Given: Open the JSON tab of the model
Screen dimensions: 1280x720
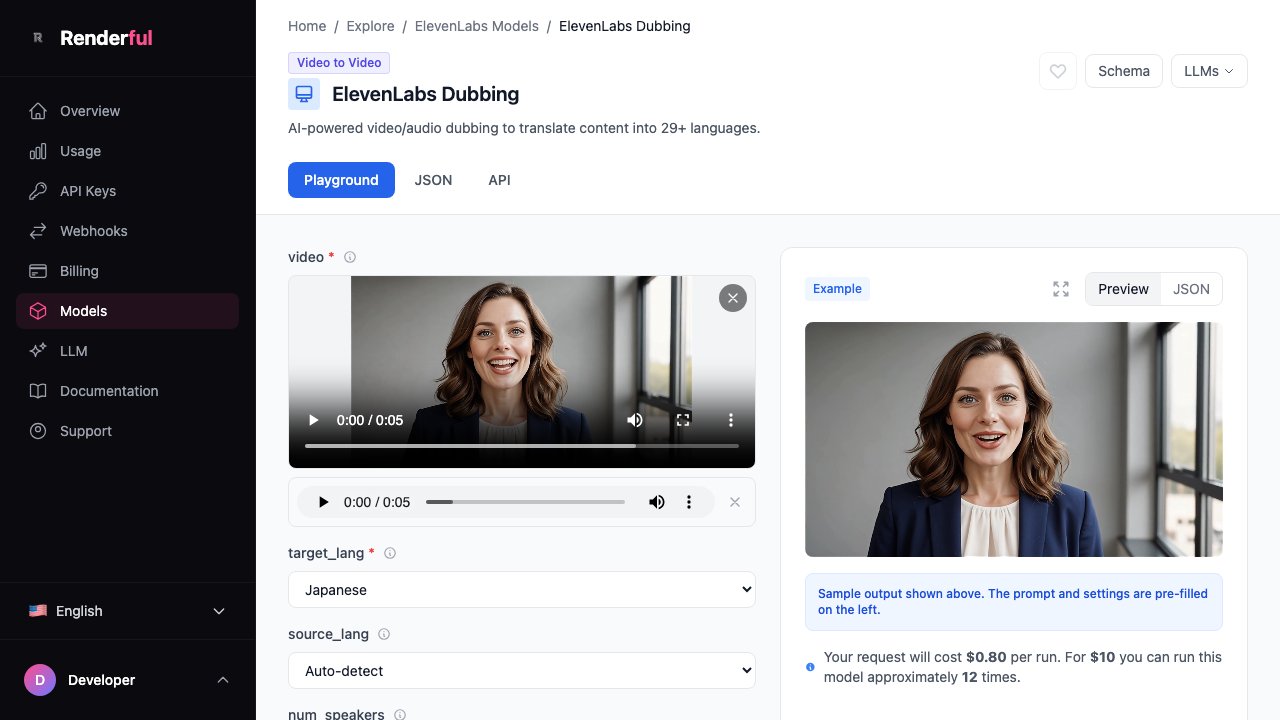Looking at the screenshot, I should (433, 180).
